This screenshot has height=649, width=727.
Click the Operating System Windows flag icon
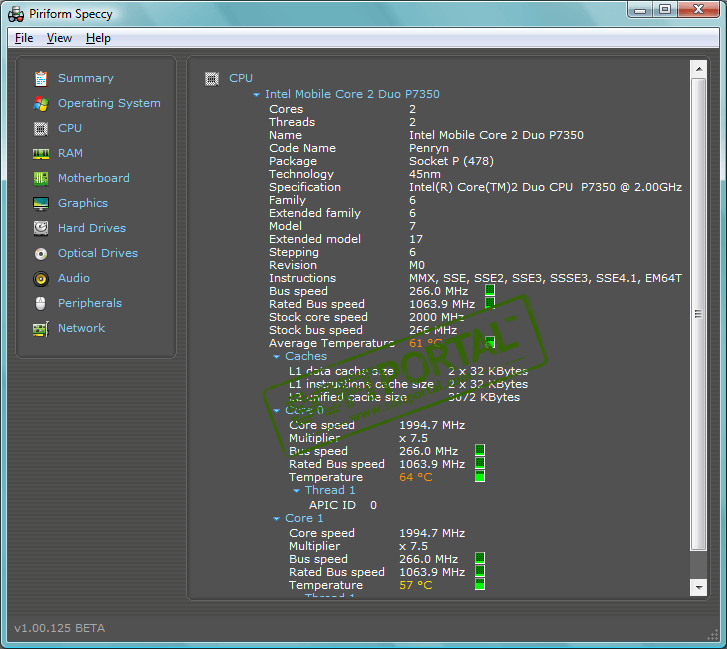(x=41, y=103)
